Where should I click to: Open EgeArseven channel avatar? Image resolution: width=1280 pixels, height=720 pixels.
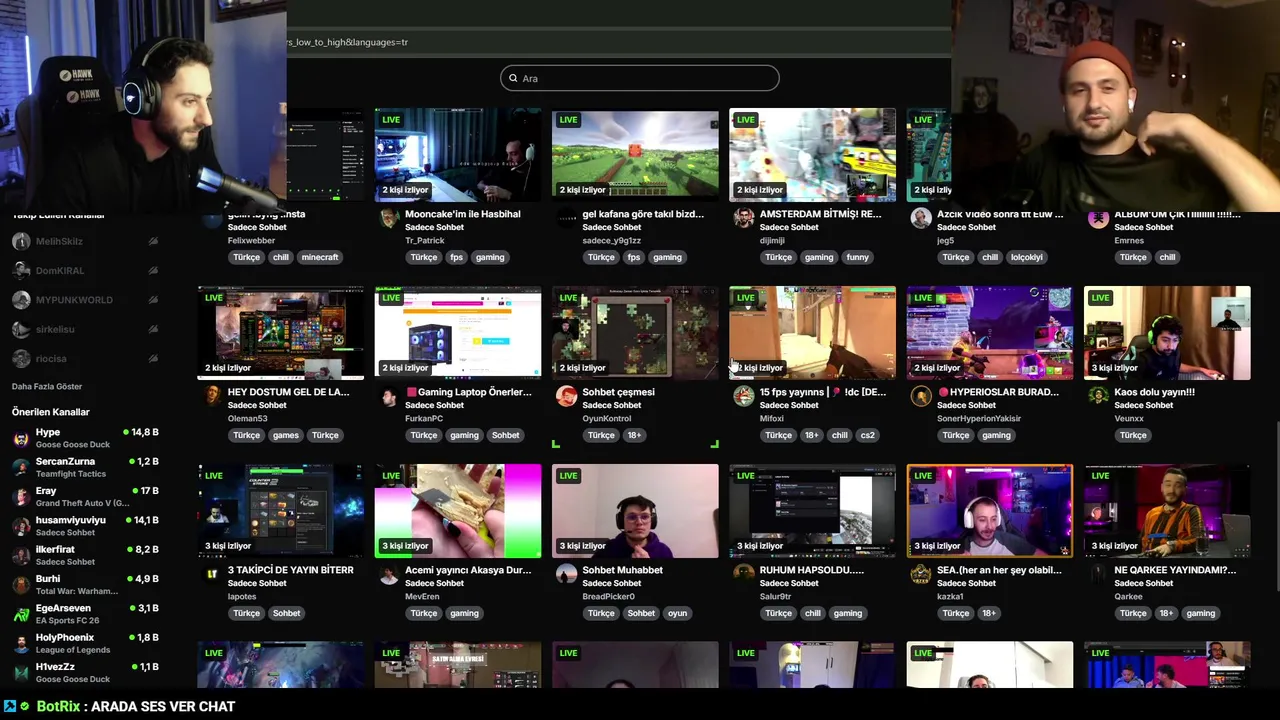pyautogui.click(x=21, y=614)
